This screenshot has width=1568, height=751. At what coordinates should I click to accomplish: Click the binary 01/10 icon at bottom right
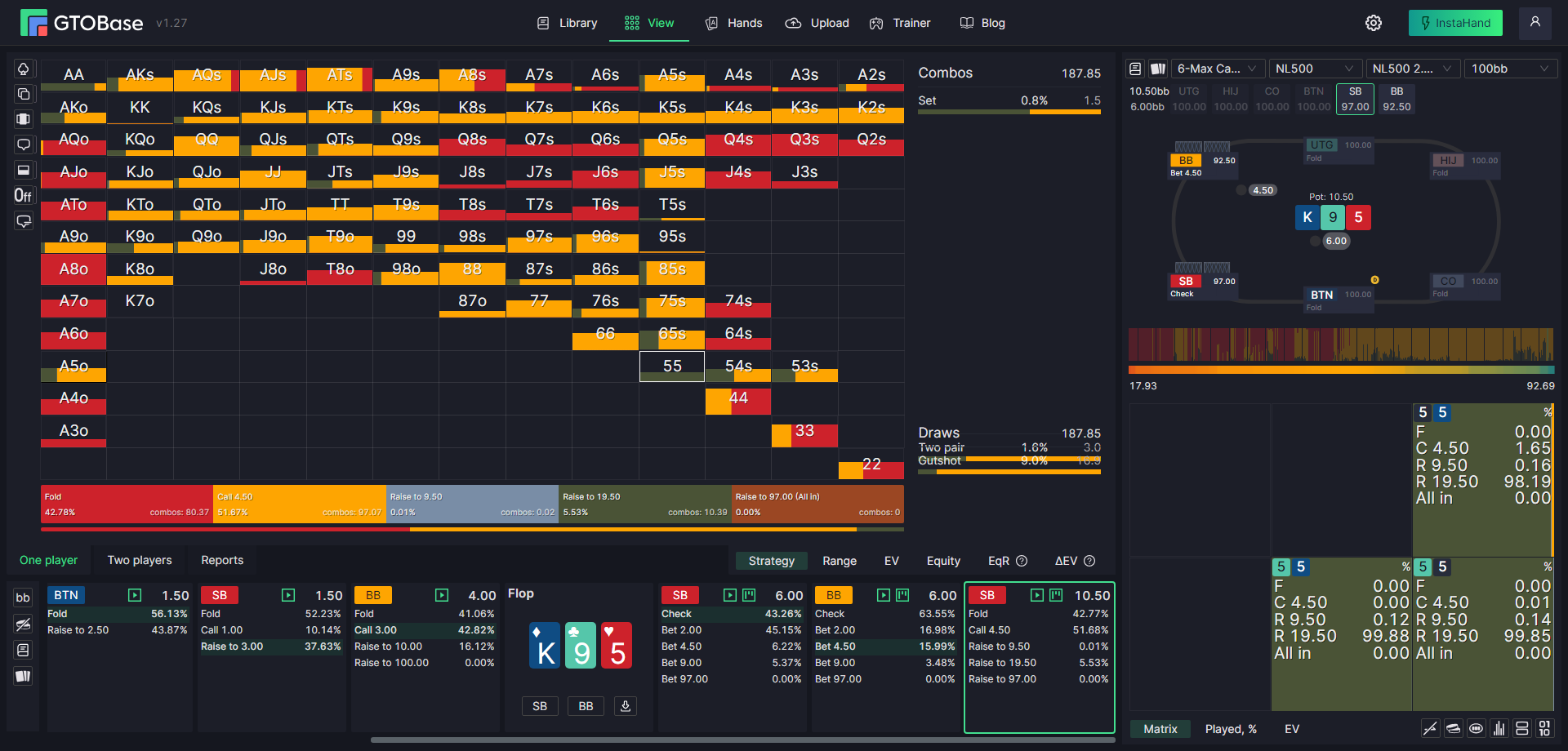point(1544,729)
